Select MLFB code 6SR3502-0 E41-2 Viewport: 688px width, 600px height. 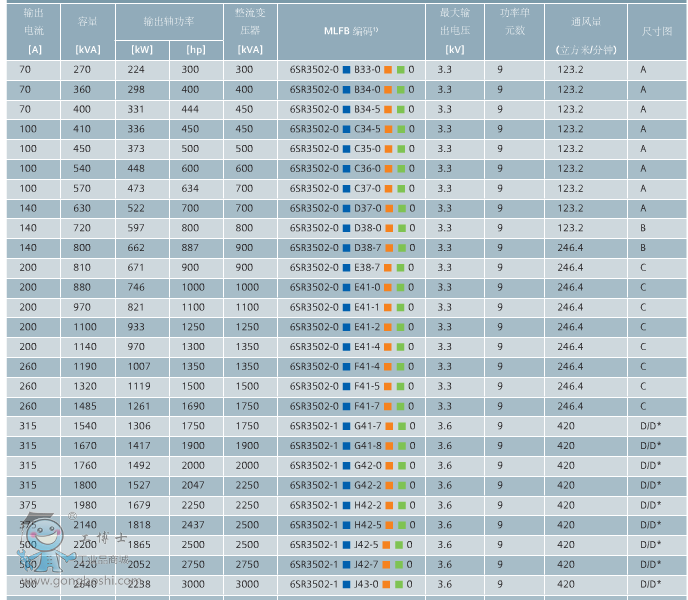pyautogui.click(x=352, y=327)
